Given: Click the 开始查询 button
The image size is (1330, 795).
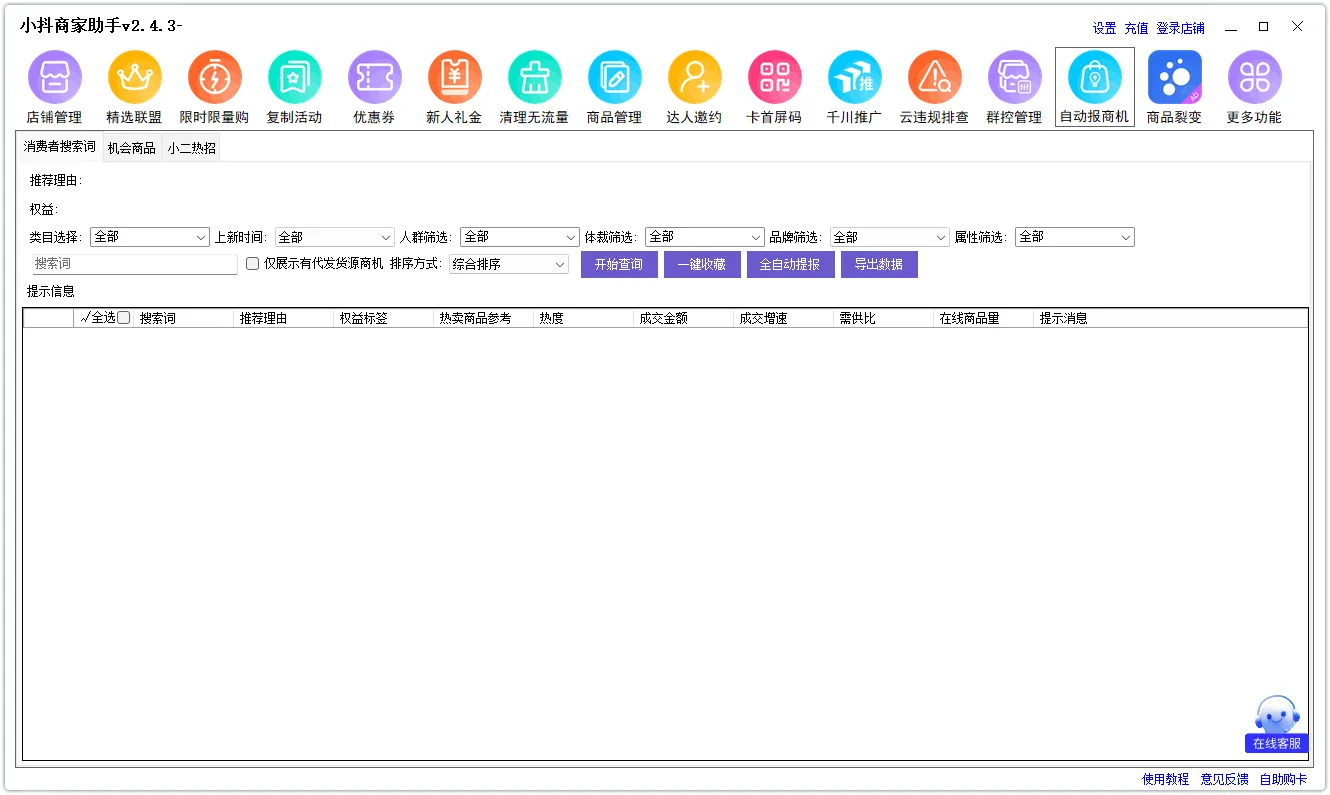Looking at the screenshot, I should pyautogui.click(x=618, y=264).
